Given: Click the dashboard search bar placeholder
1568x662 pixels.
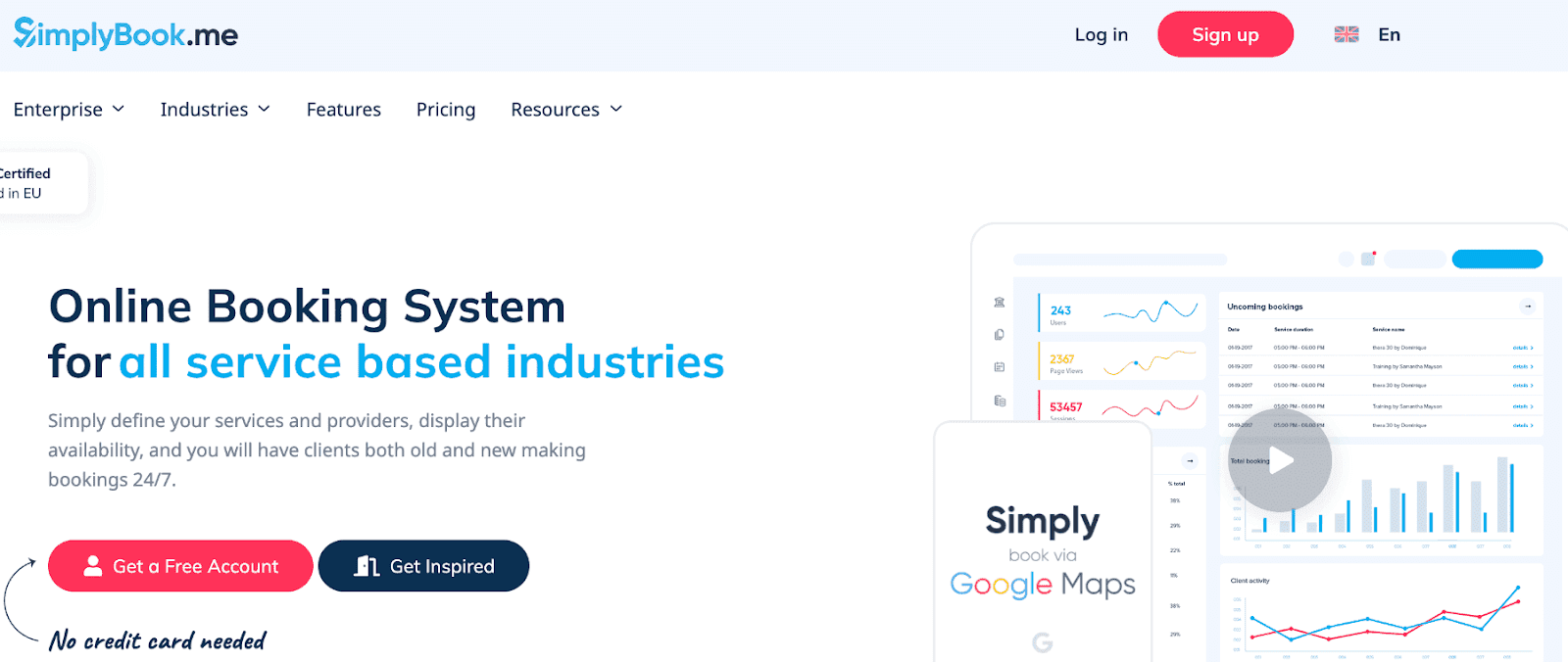Looking at the screenshot, I should tap(1120, 260).
